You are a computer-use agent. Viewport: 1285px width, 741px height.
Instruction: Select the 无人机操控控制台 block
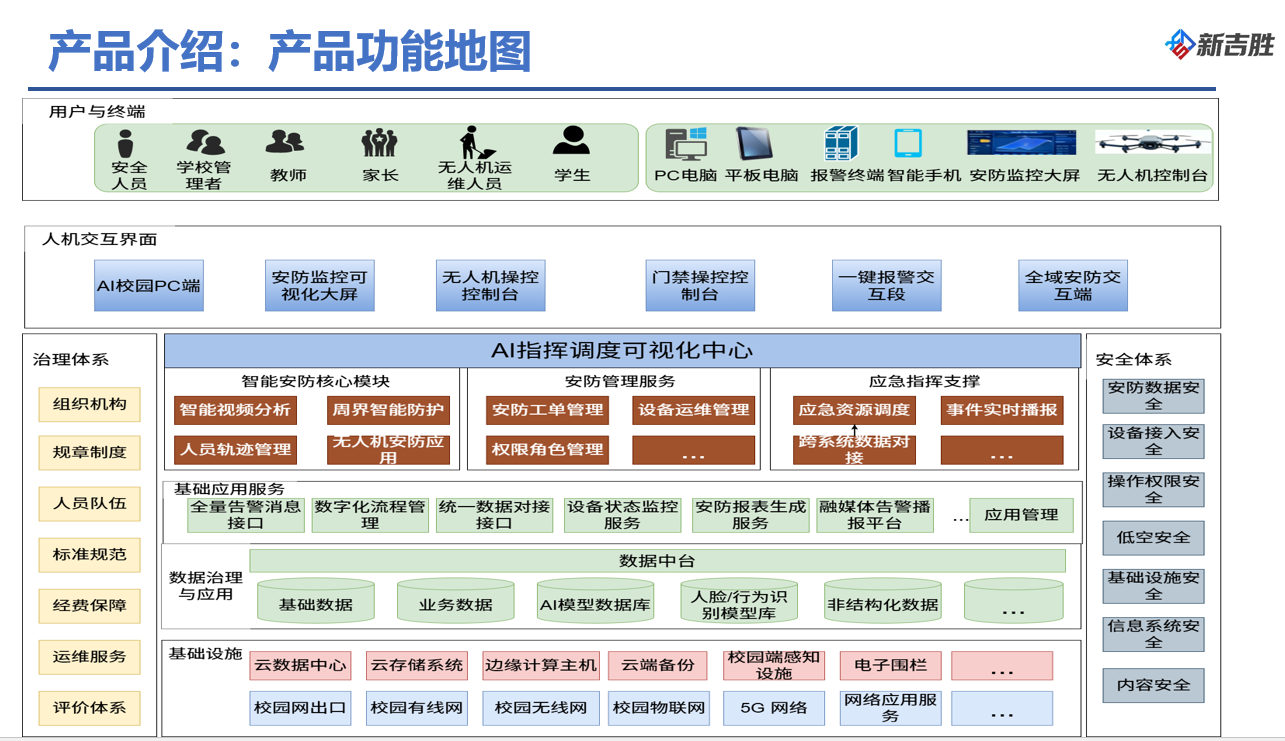tap(490, 285)
